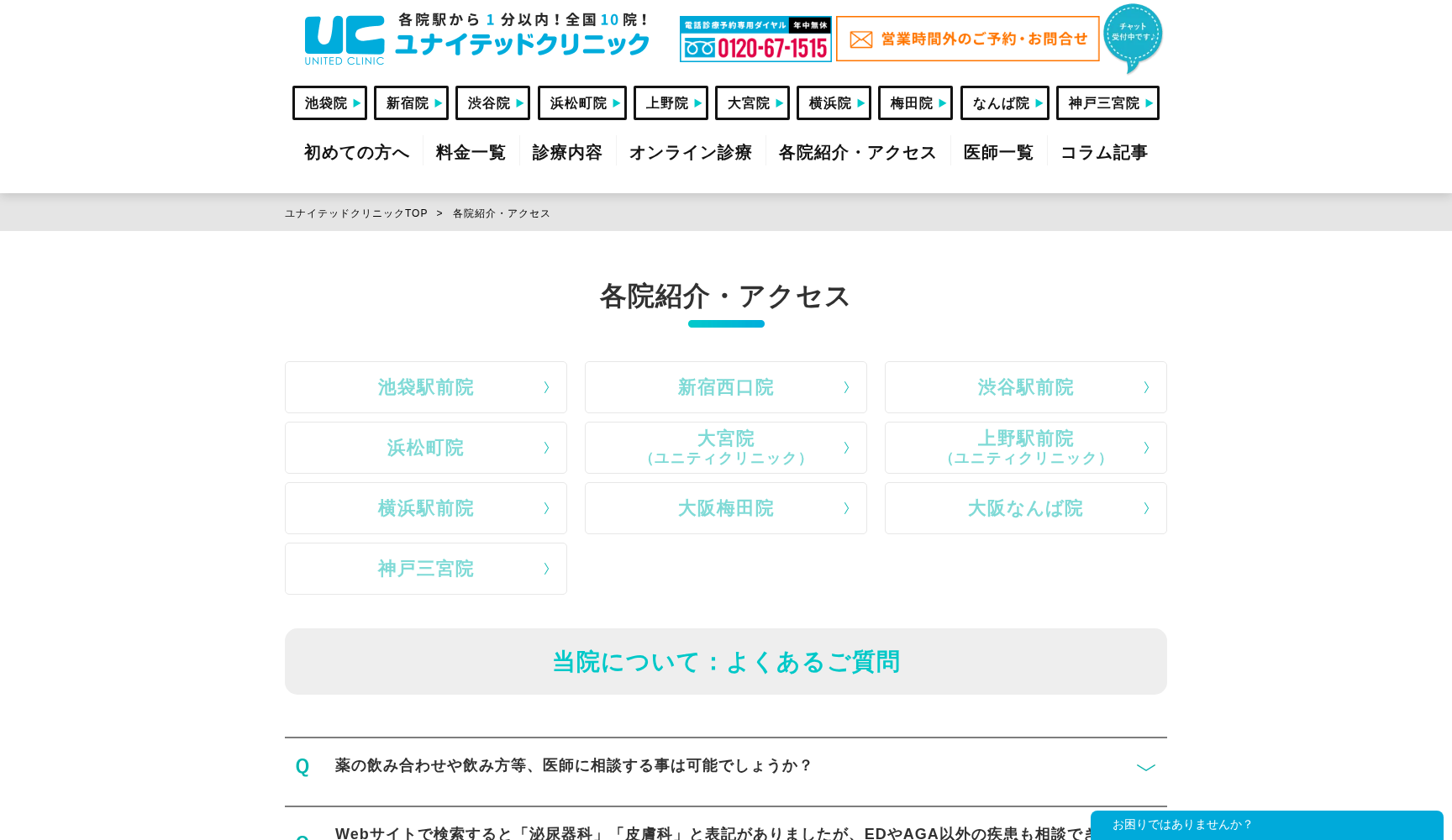Image resolution: width=1452 pixels, height=840 pixels.
Task: Open the 神戸三宮院 clinic card
Action: click(x=425, y=569)
